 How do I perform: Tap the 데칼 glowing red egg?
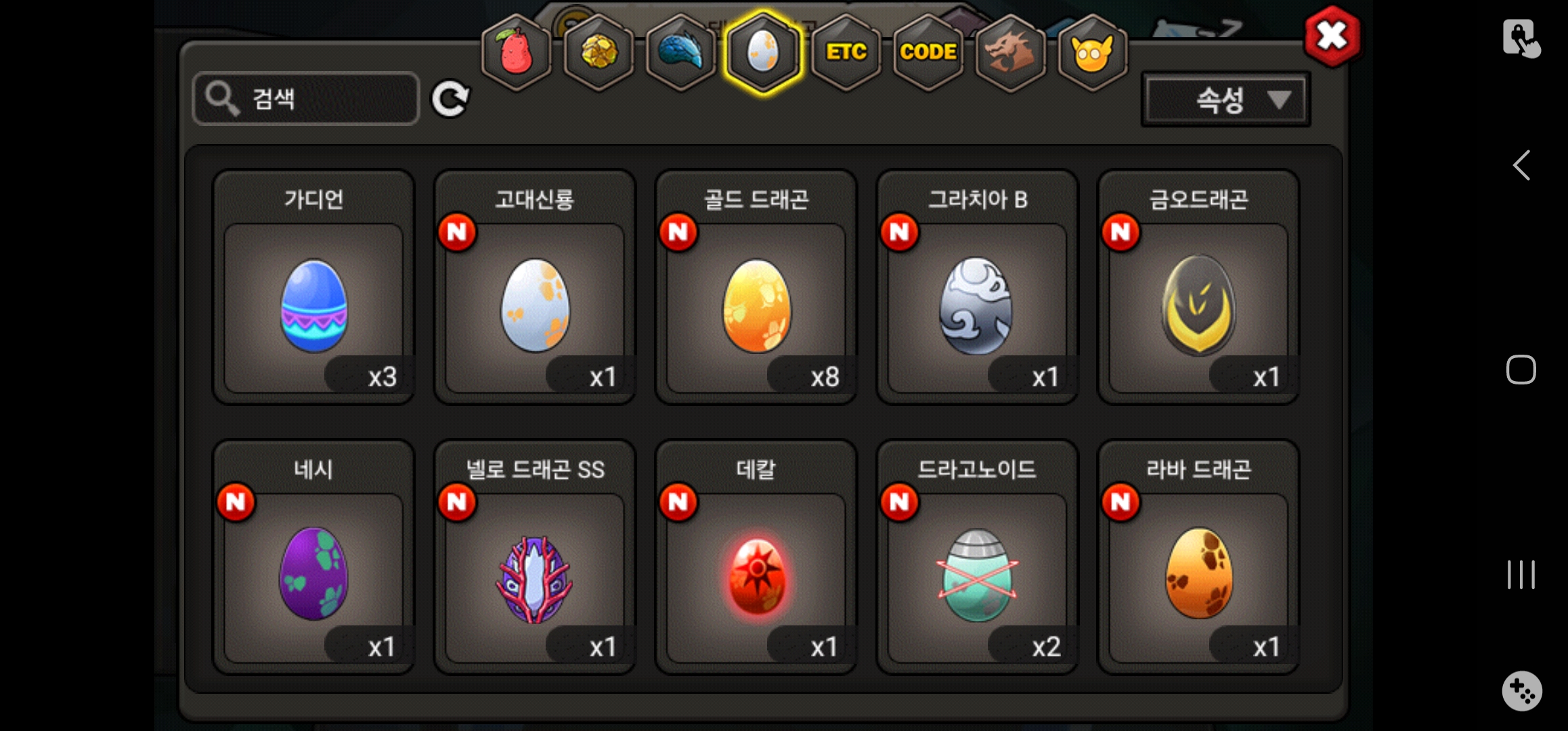756,557
